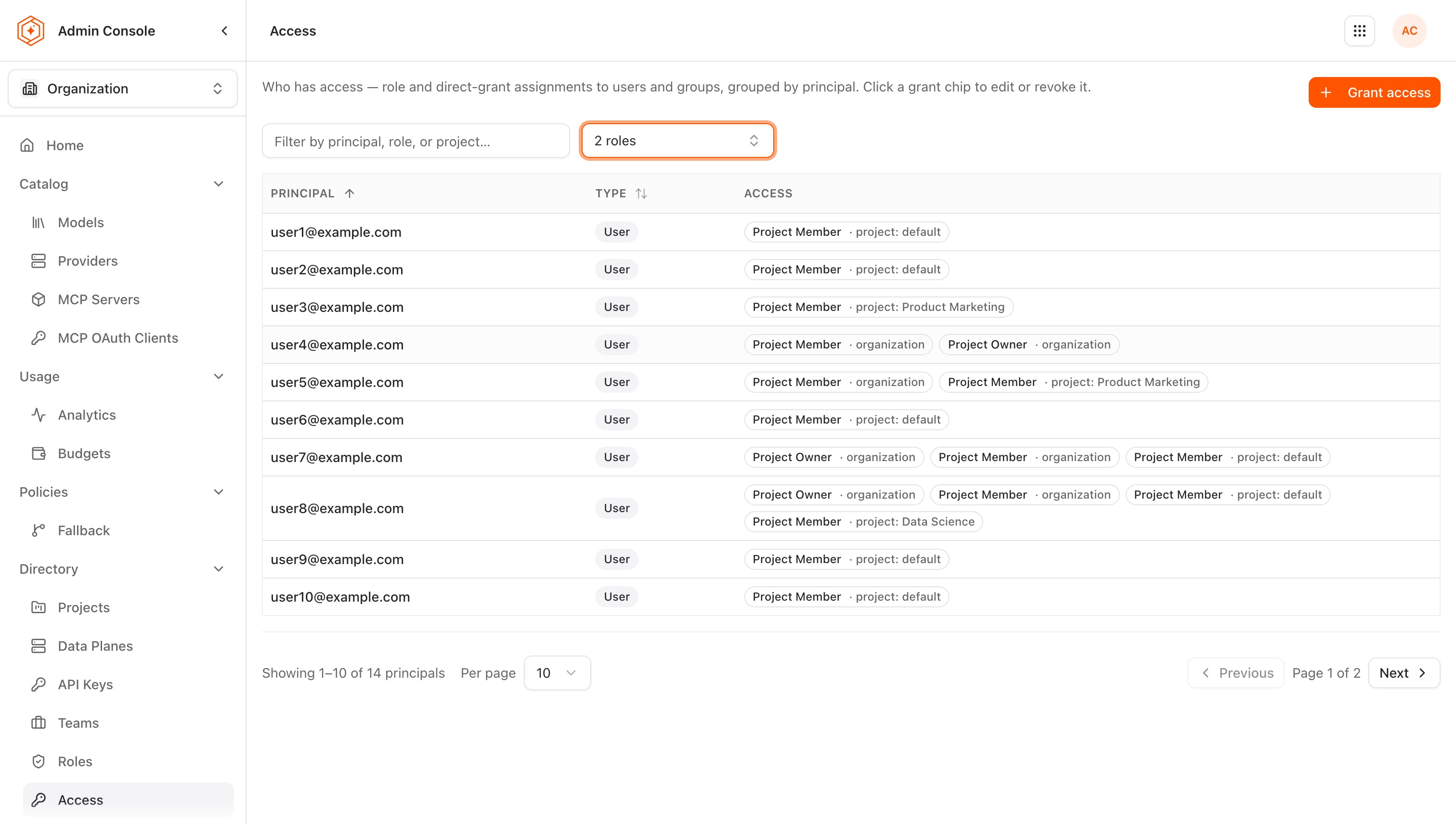This screenshot has height=824, width=1456.
Task: Click the Roles shield icon
Action: pyautogui.click(x=39, y=761)
